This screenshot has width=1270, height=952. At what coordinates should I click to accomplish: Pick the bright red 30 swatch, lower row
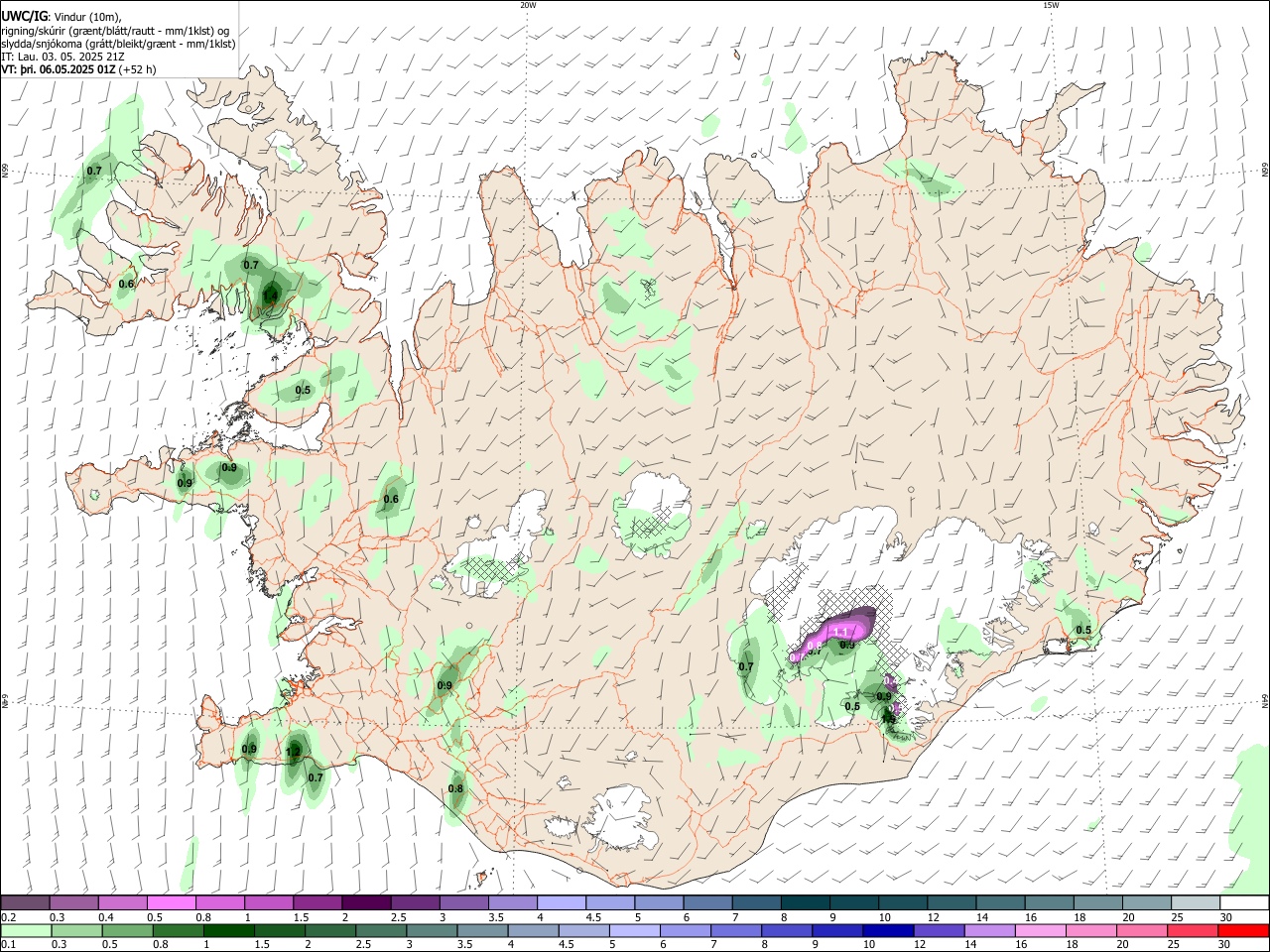(1242, 930)
